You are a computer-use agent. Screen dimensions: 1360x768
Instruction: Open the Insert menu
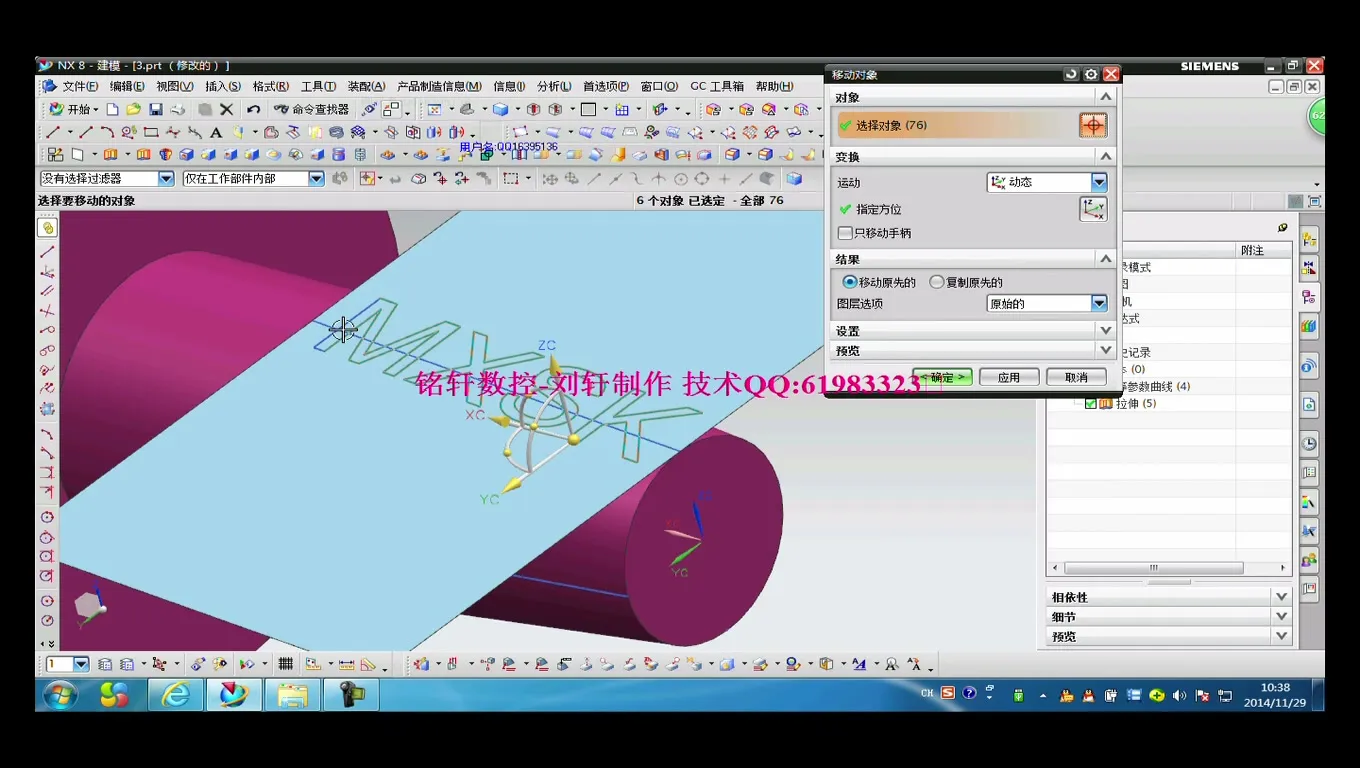(x=222, y=86)
